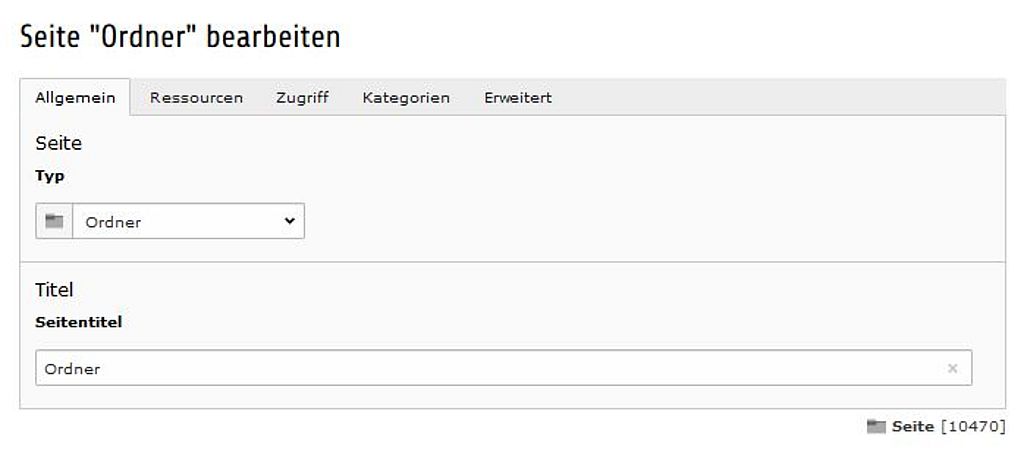Click the heading Seite "Ordner" bearbeiten
Screen dimensions: 1024x474
pyautogui.click(x=180, y=37)
